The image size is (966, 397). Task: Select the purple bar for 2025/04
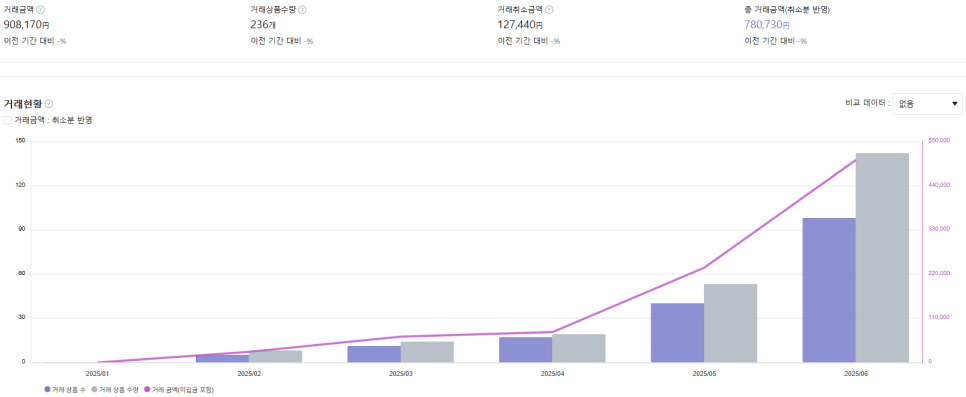[x=526, y=350]
